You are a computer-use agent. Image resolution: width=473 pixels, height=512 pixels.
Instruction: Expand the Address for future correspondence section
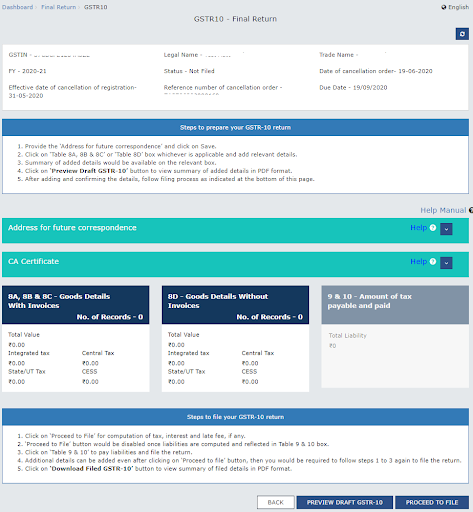(446, 229)
